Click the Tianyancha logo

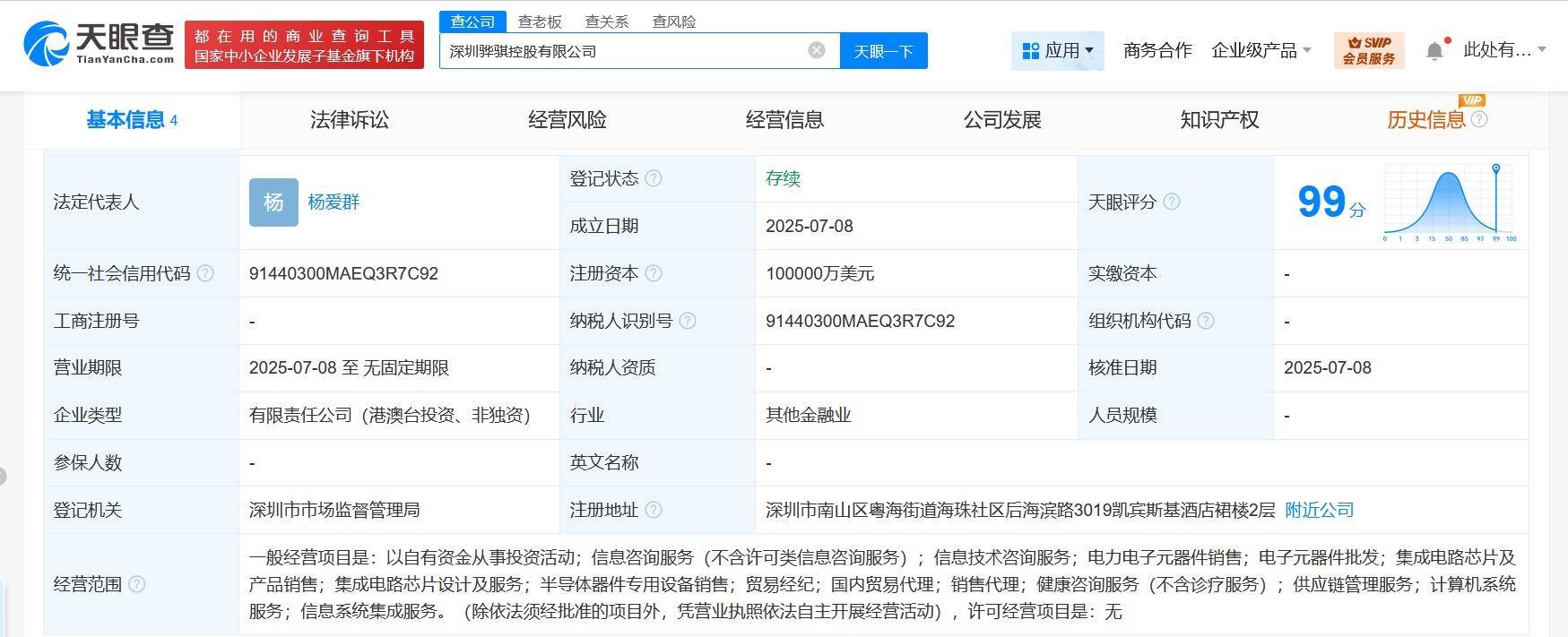tap(99, 44)
